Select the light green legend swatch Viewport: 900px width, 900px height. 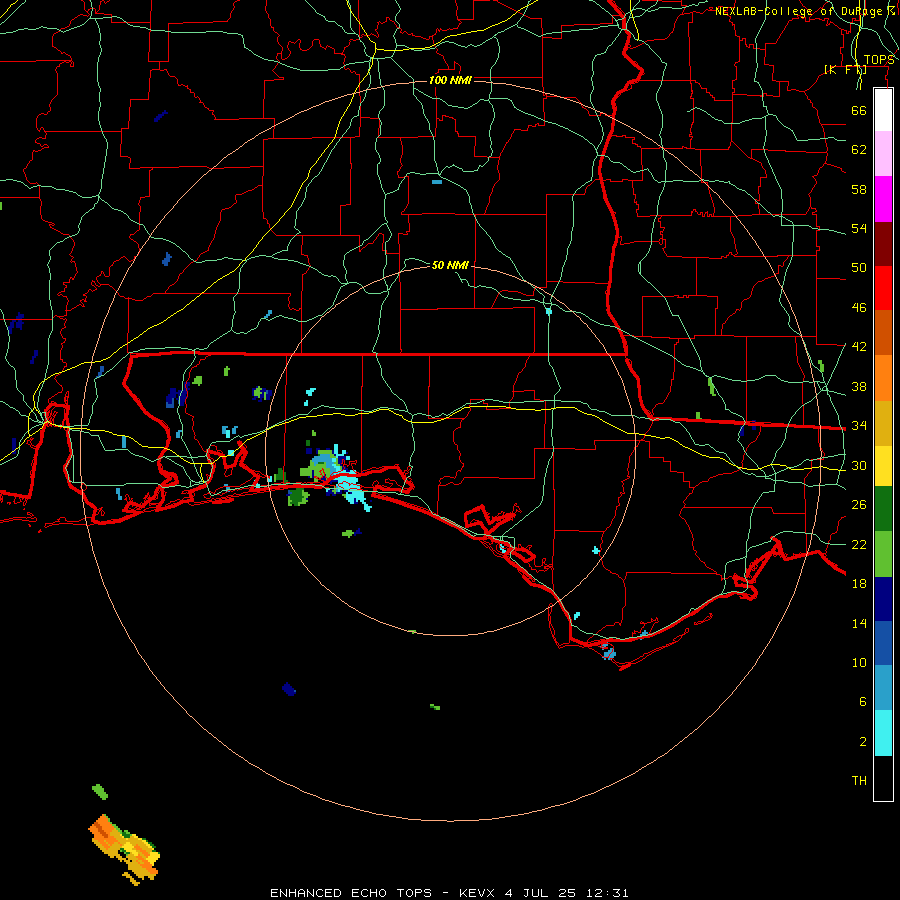tap(883, 554)
